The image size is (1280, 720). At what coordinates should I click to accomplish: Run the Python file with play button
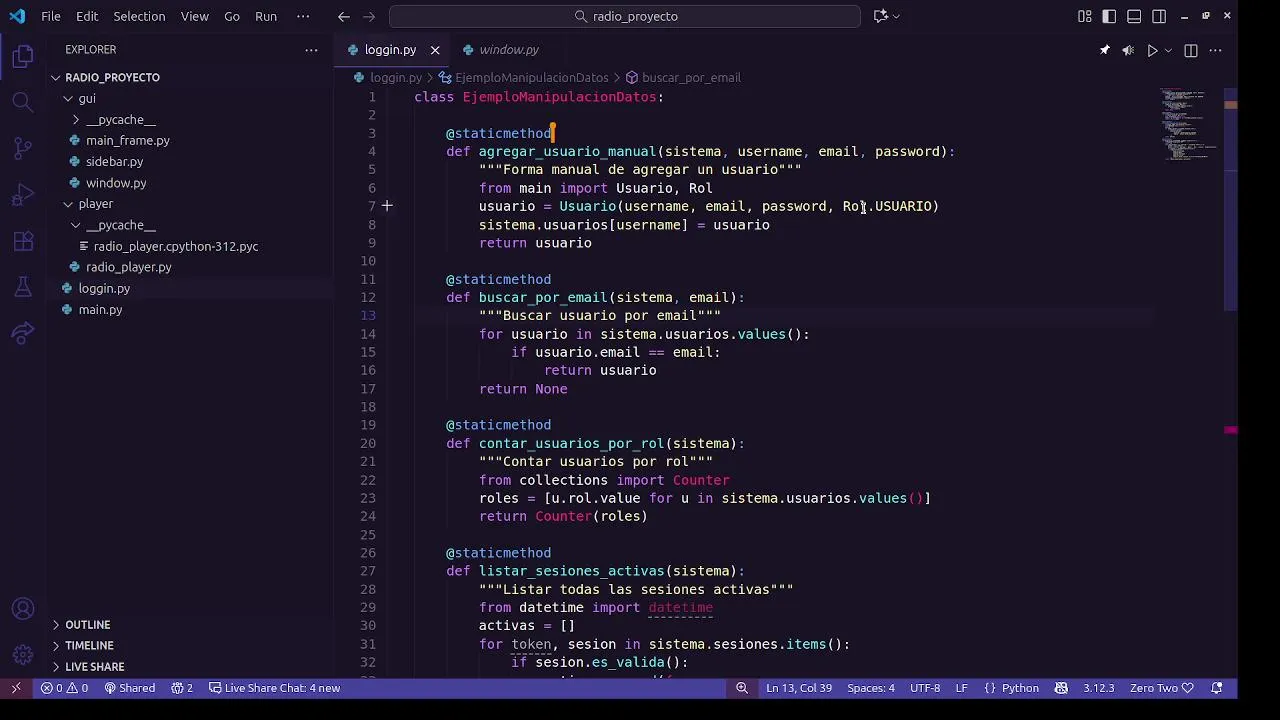pos(1152,50)
